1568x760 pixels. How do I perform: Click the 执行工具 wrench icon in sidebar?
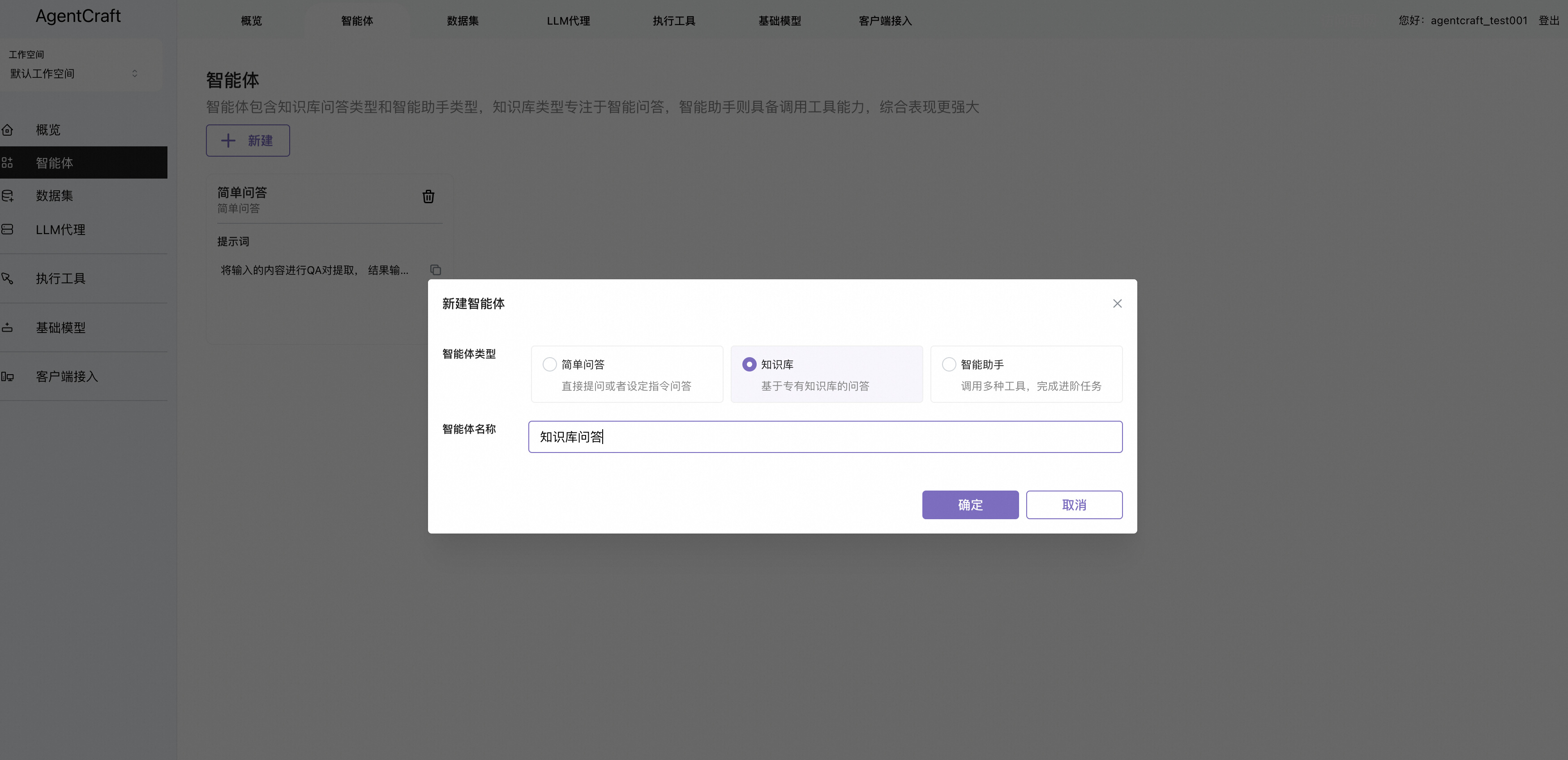coord(7,278)
